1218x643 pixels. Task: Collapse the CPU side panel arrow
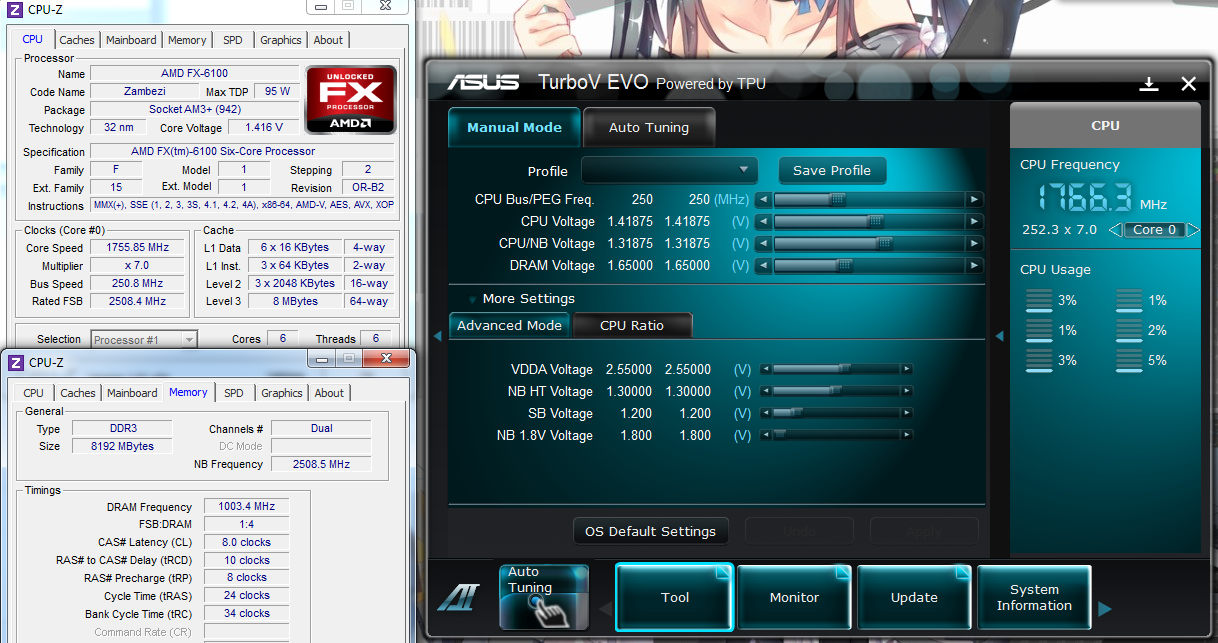(x=999, y=337)
